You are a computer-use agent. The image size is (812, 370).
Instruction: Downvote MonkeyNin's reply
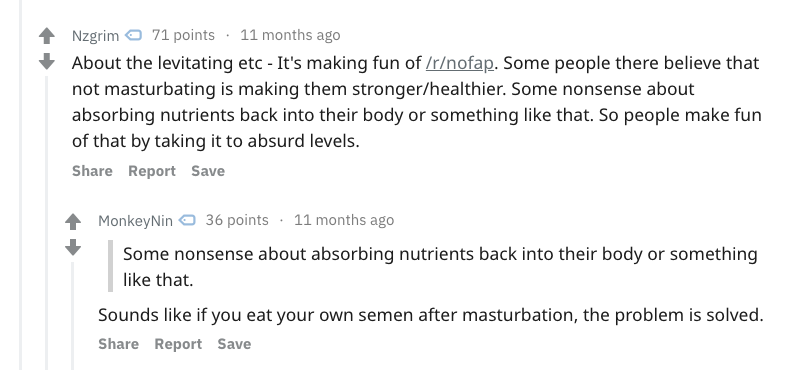pyautogui.click(x=73, y=247)
